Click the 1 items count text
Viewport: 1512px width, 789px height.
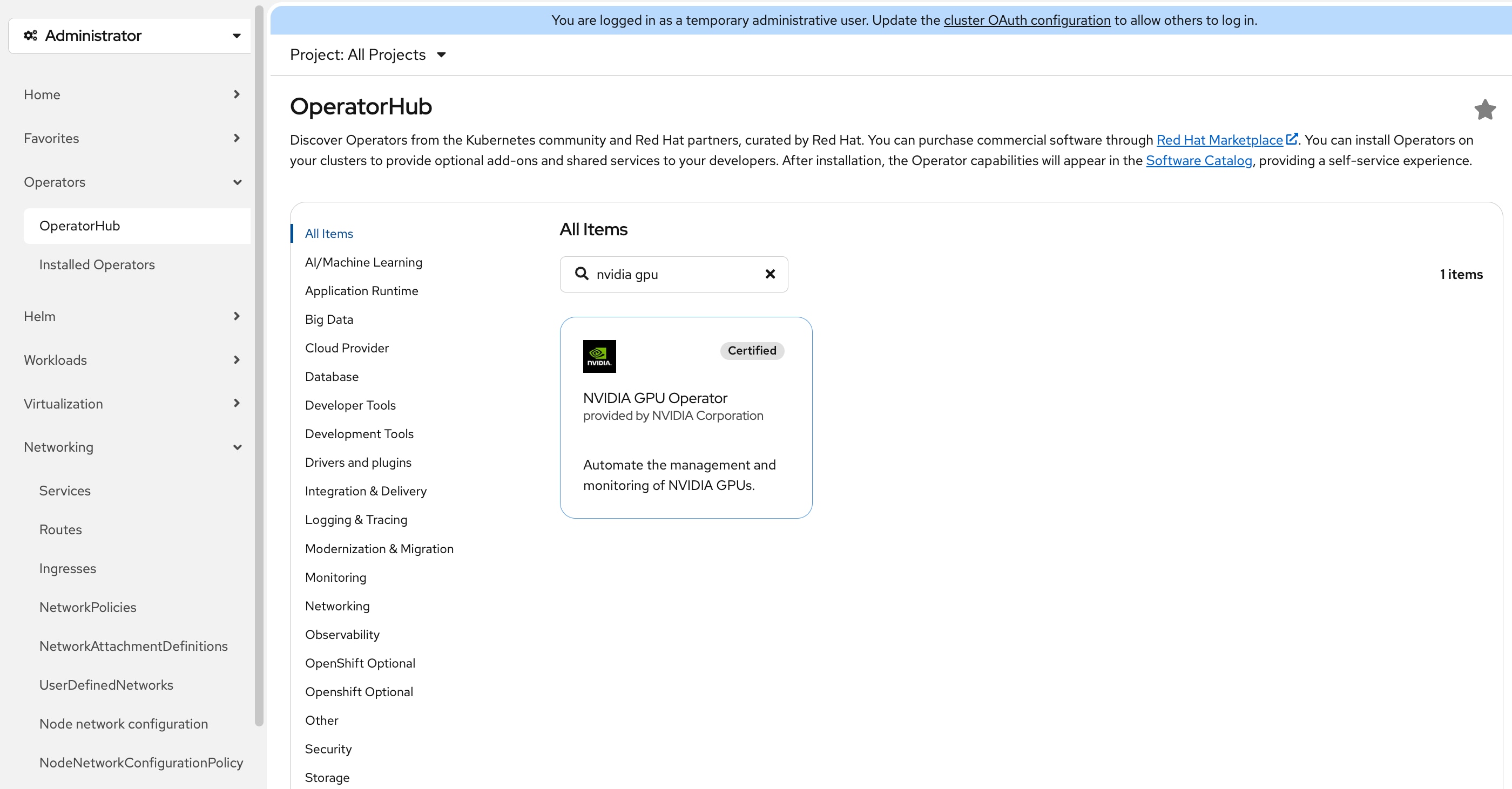tap(1461, 274)
